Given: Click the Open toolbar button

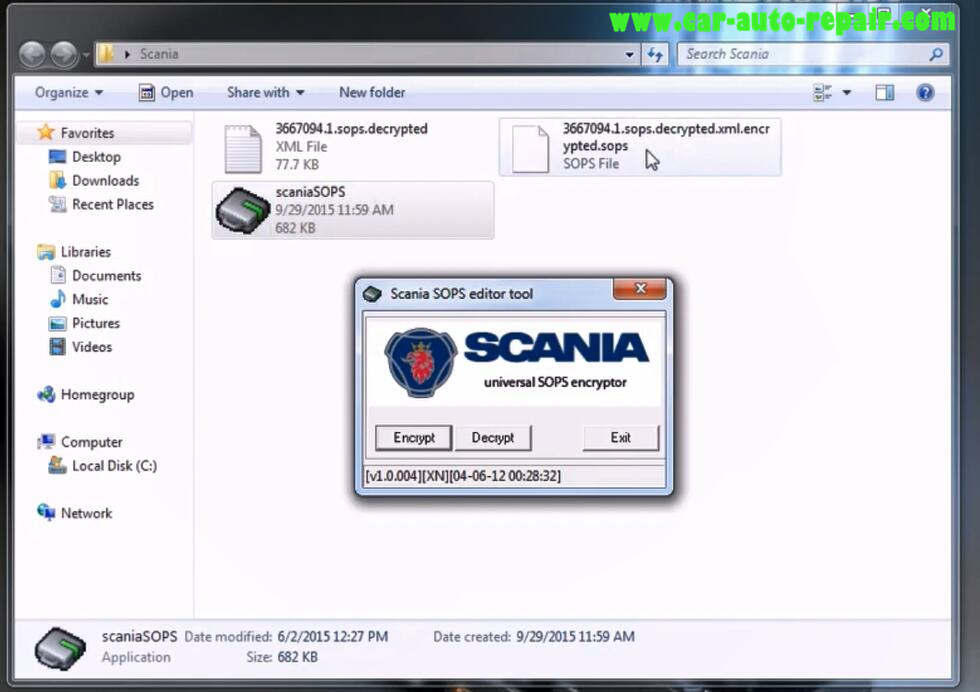Looking at the screenshot, I should [x=166, y=93].
